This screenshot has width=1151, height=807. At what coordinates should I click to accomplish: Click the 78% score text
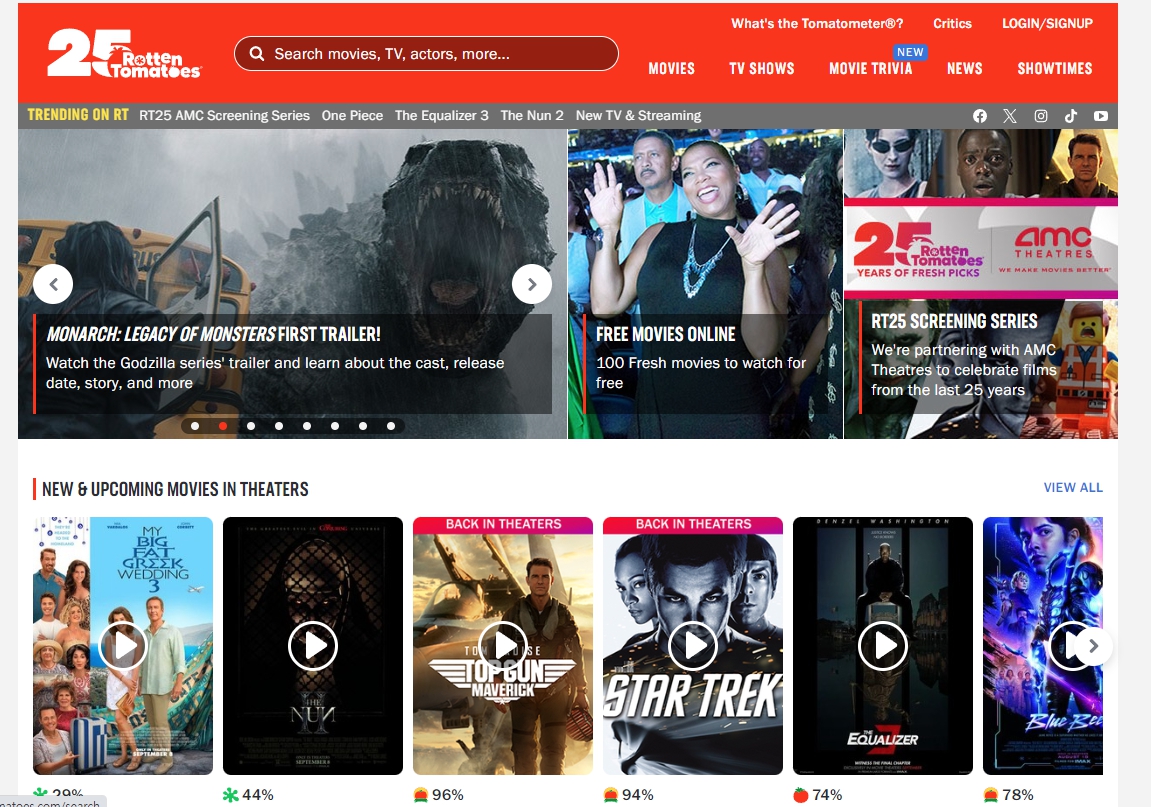tap(1017, 795)
